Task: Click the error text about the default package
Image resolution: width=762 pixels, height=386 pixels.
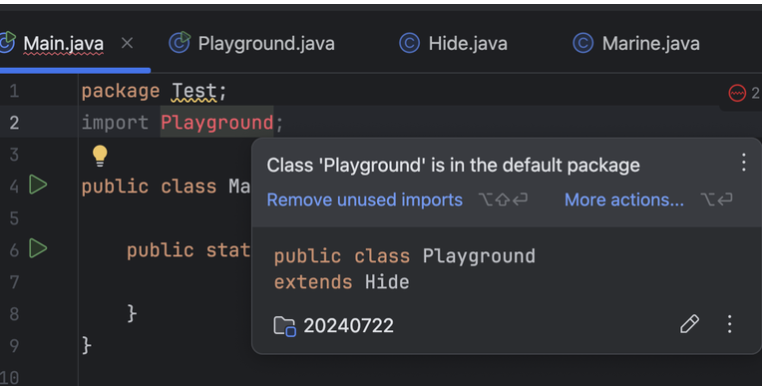Action: tap(453, 165)
